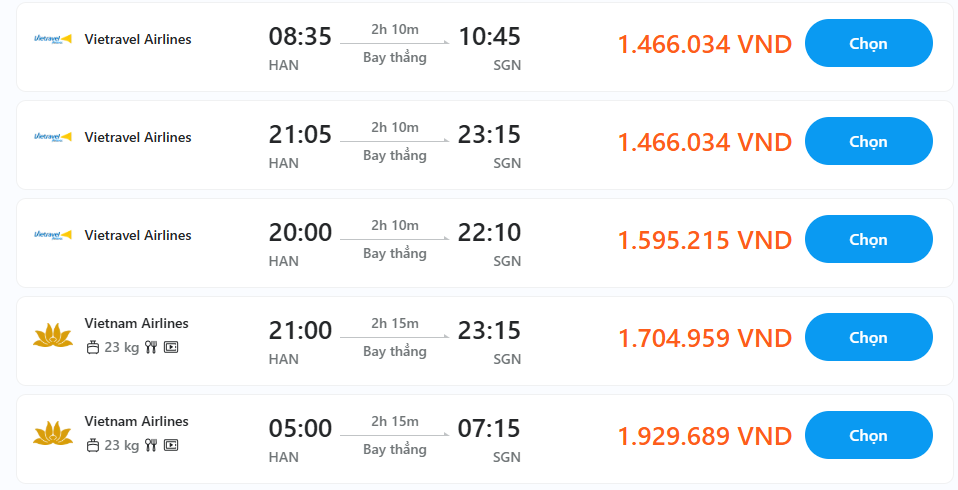Click Vietravel Airlines logo on 08:35 flight
The height and width of the screenshot is (490, 958).
53,39
